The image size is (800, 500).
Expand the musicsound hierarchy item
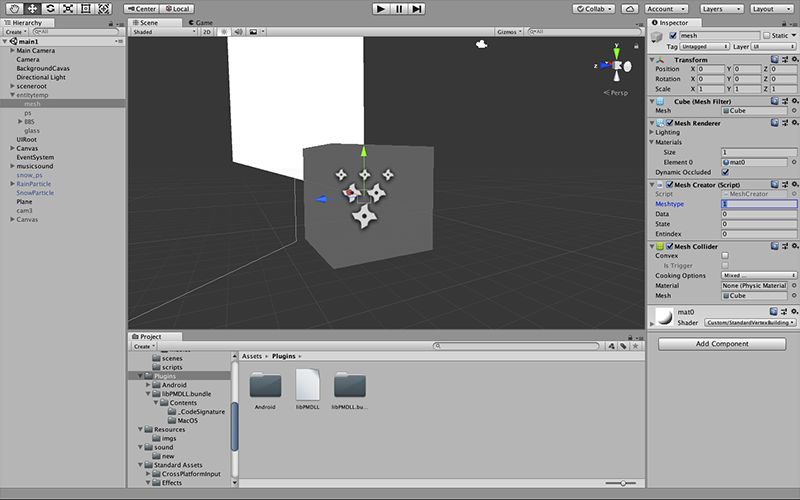(12, 166)
